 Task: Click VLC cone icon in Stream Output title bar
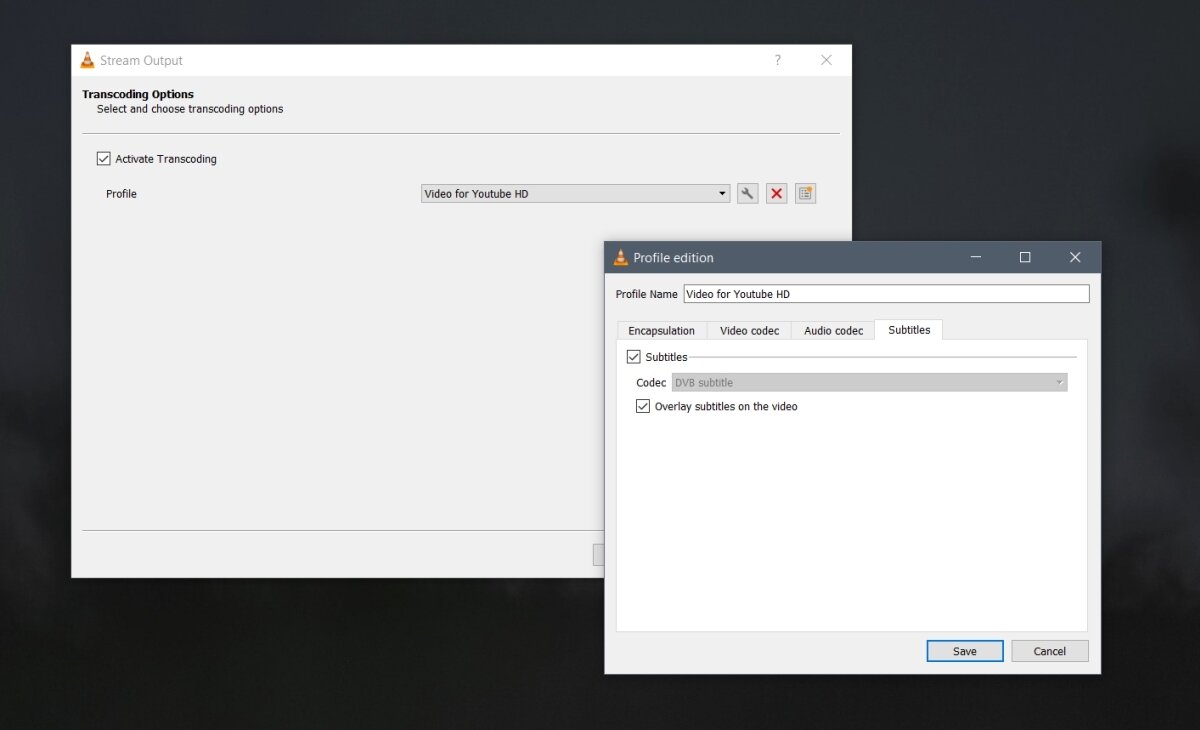click(87, 60)
